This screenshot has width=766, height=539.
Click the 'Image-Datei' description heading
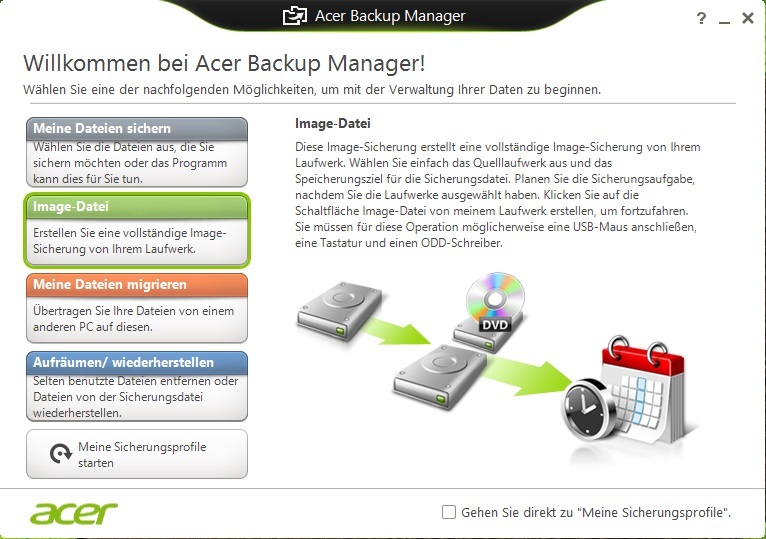(333, 124)
